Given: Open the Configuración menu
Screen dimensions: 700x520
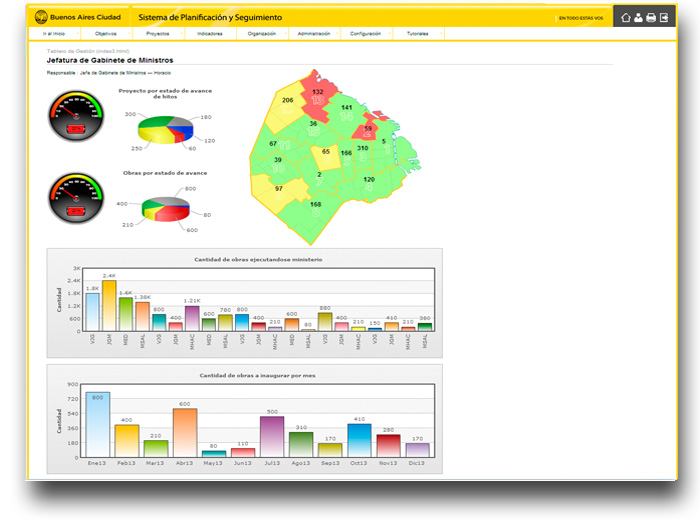Looking at the screenshot, I should (x=366, y=33).
